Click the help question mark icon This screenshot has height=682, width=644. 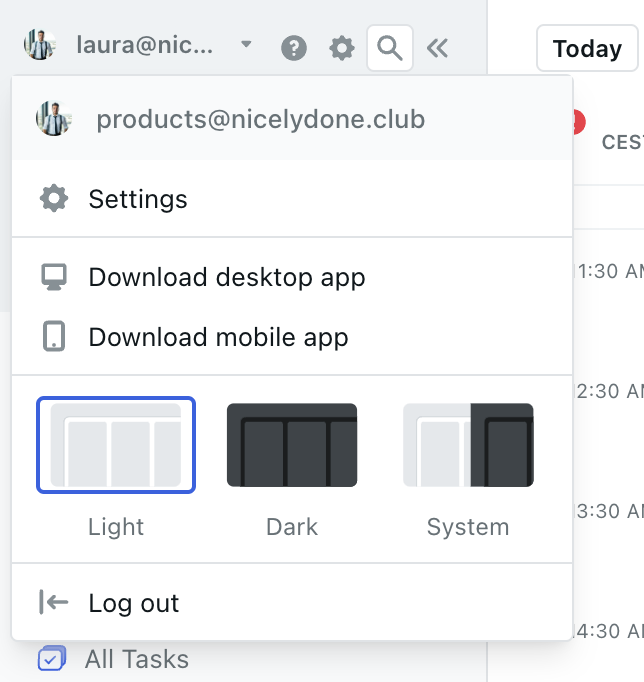[x=293, y=47]
